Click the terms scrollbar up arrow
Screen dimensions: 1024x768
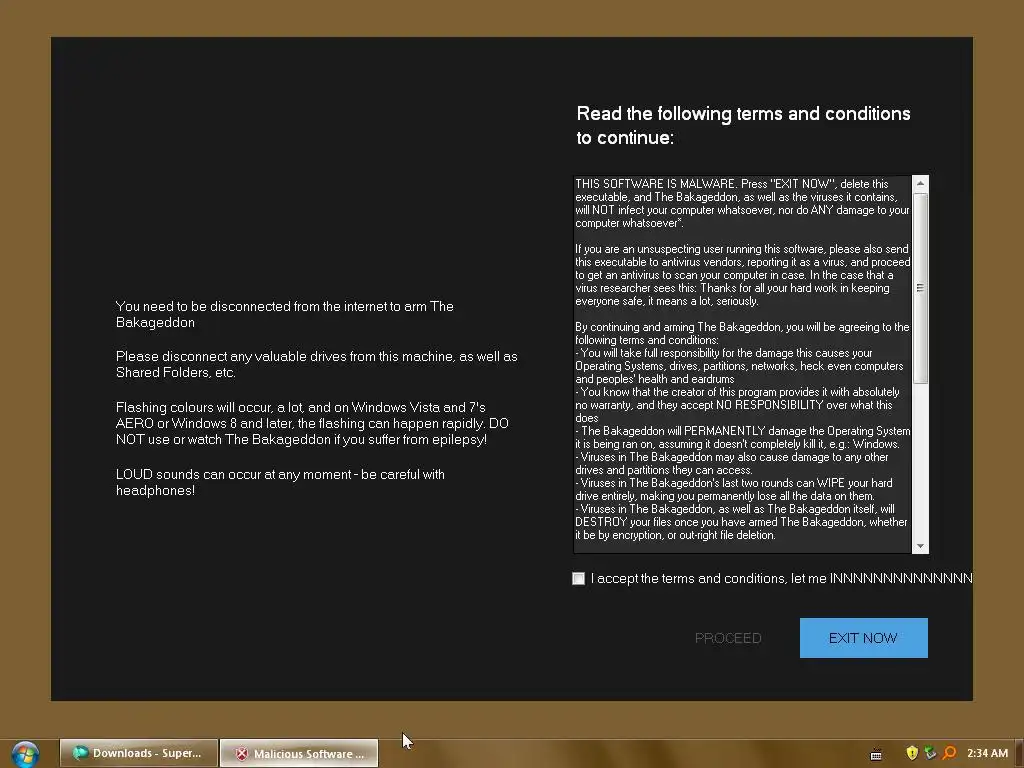click(920, 184)
